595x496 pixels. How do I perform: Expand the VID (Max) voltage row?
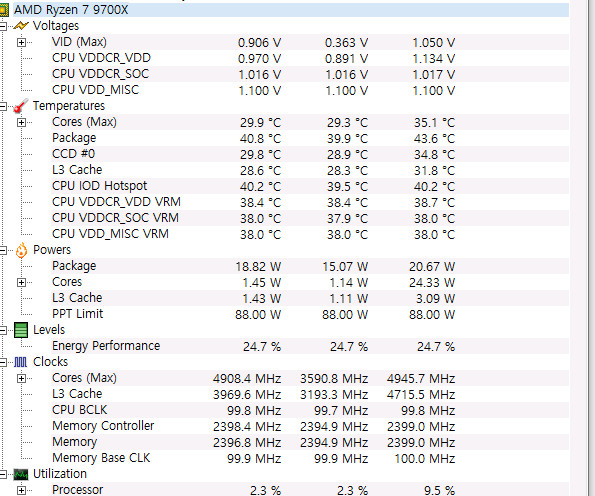(x=22, y=43)
